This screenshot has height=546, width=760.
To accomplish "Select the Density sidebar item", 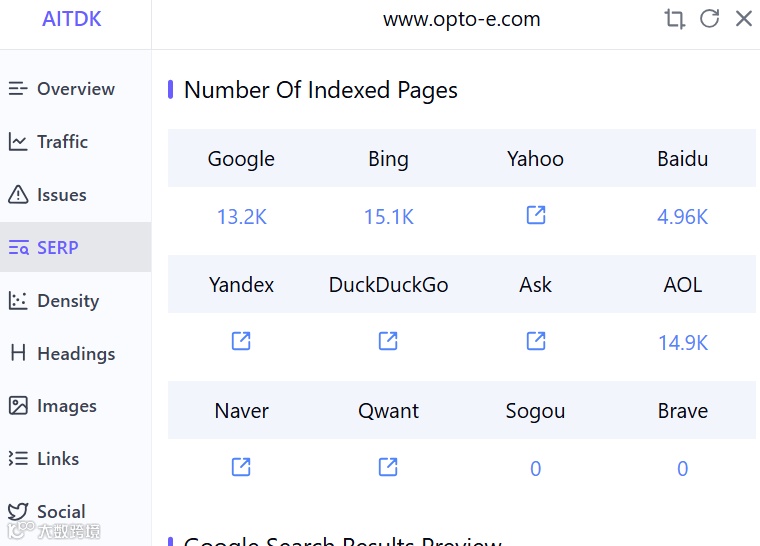I will (x=67, y=301).
